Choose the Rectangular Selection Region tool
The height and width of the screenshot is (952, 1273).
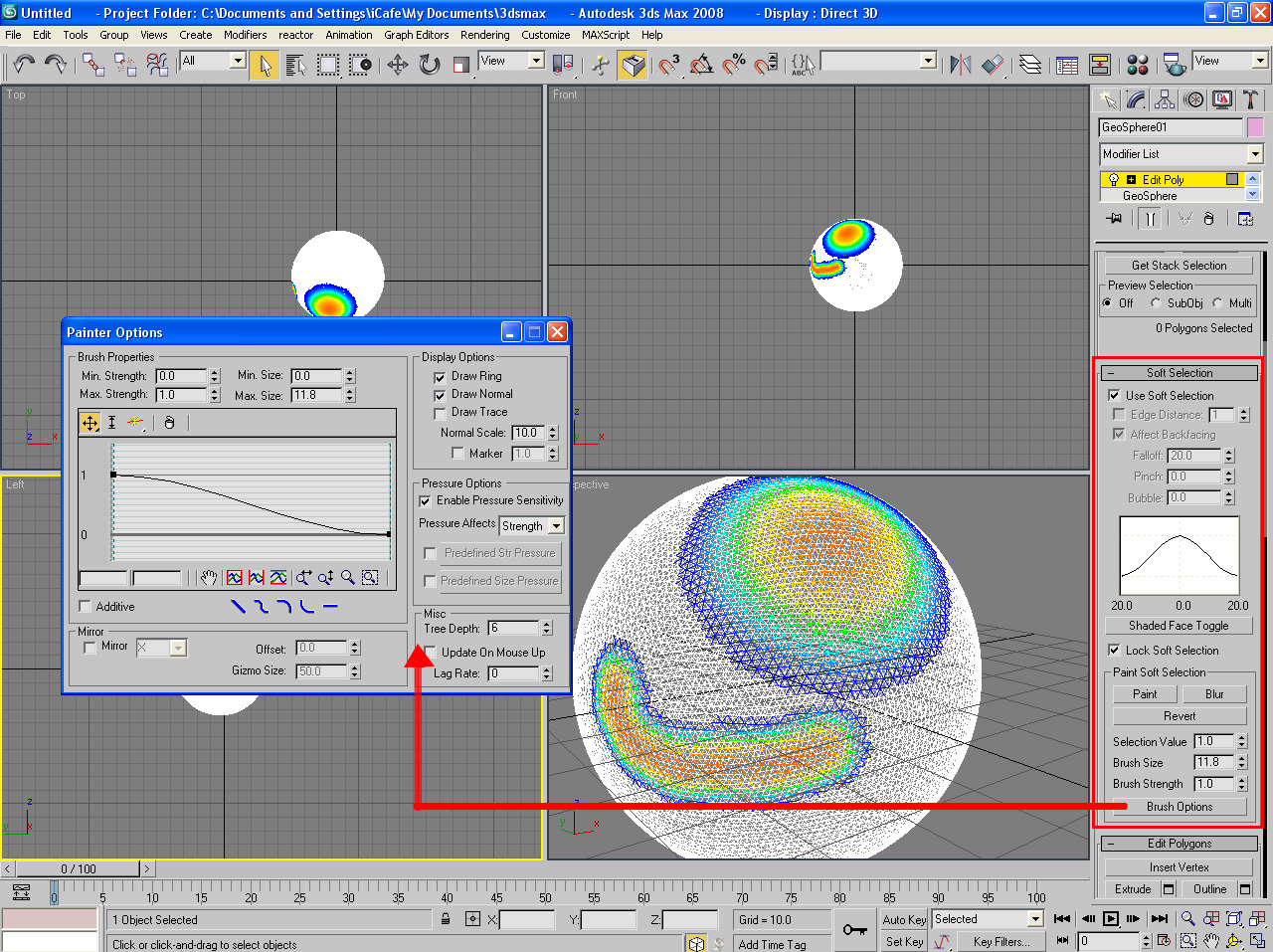(327, 65)
